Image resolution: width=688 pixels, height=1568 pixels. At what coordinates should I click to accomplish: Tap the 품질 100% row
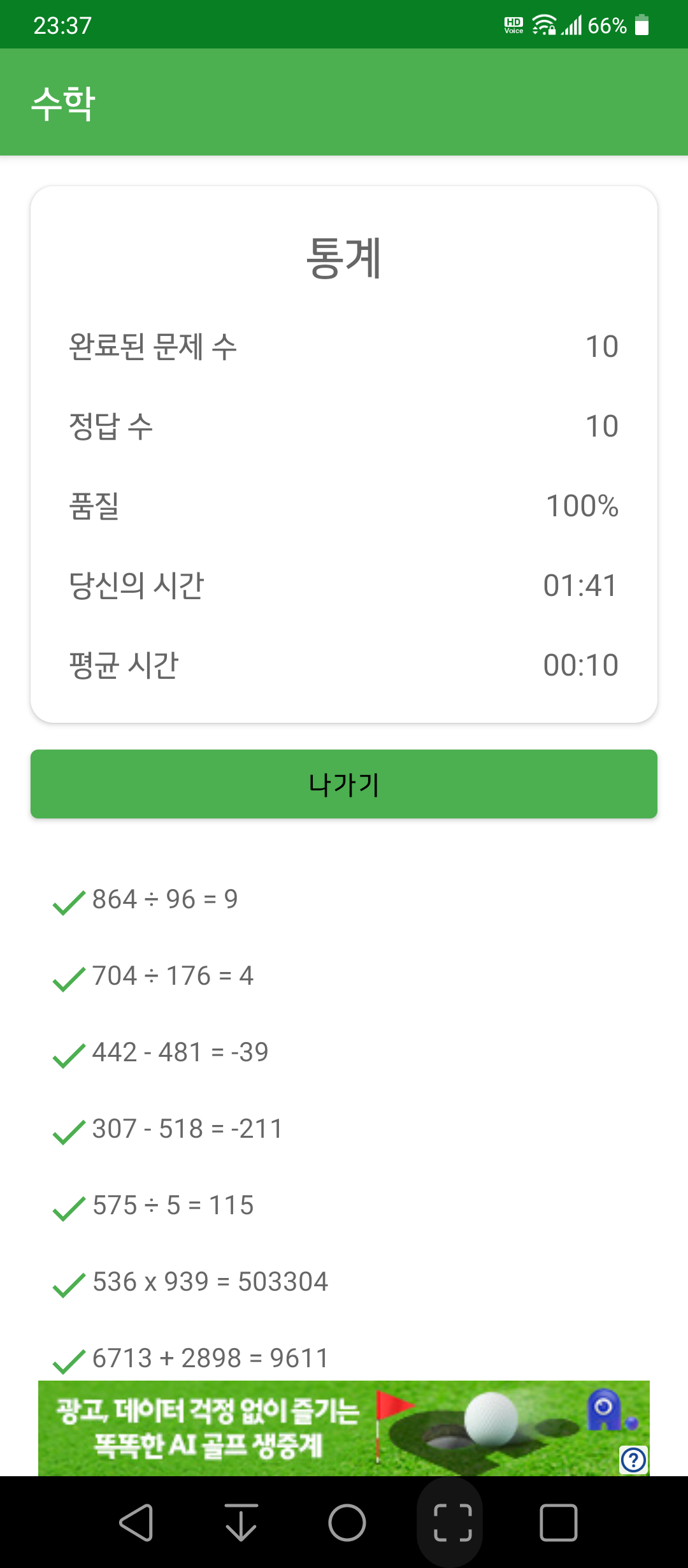tap(344, 505)
